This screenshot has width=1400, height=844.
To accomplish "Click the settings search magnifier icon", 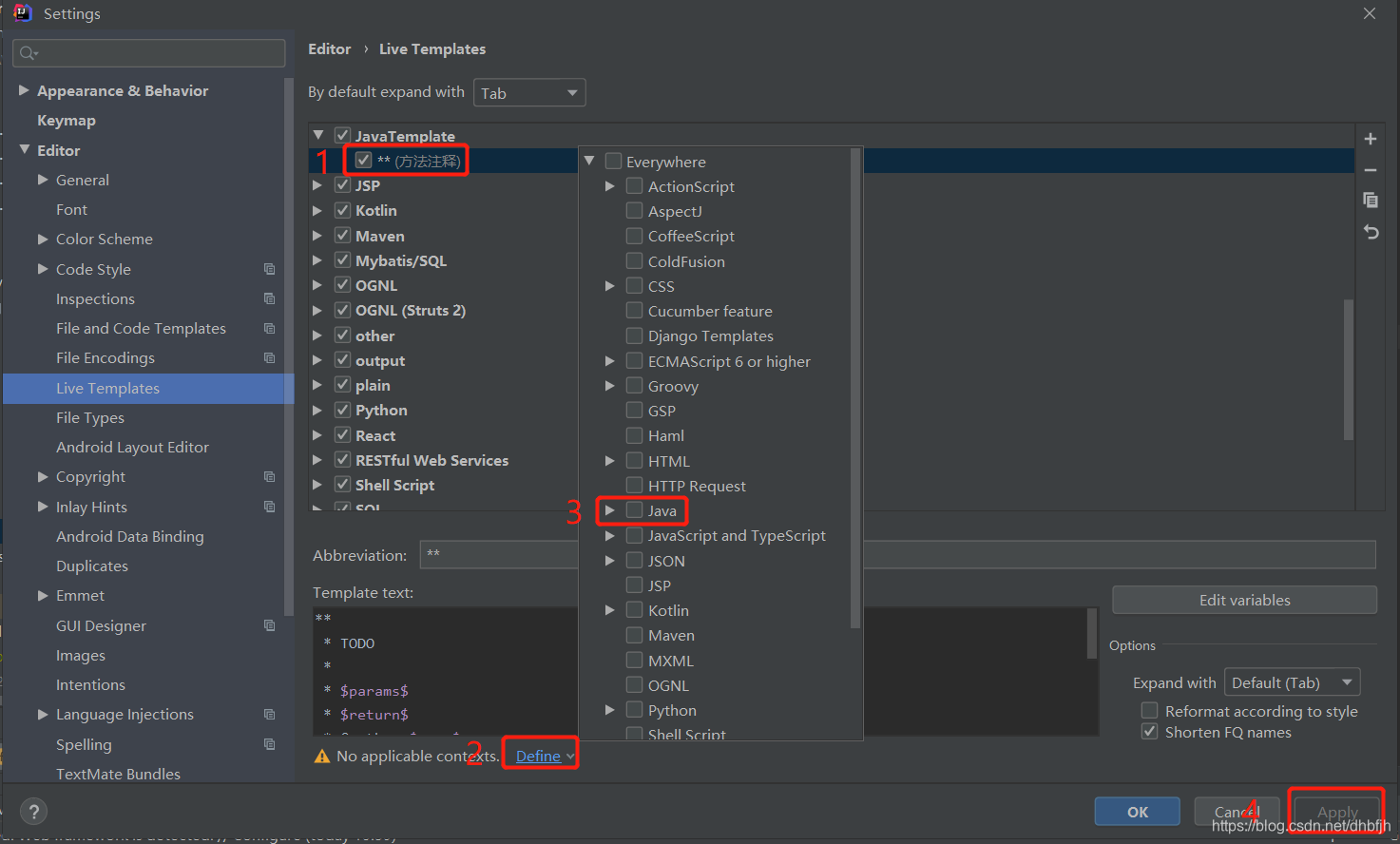I will (x=28, y=53).
